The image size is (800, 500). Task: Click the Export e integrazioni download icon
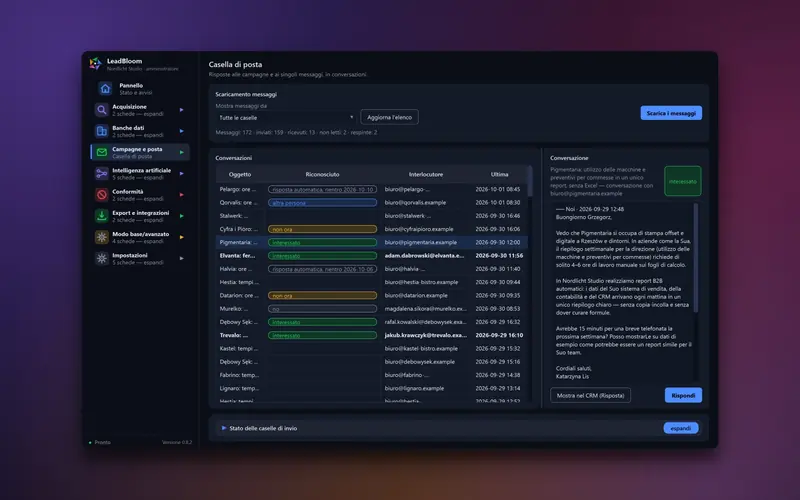point(102,216)
